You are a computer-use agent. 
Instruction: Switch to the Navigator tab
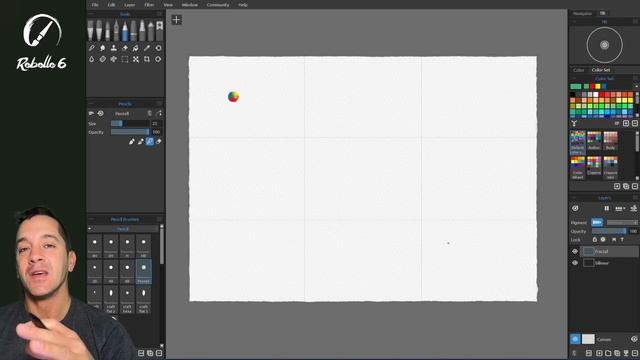(x=582, y=13)
